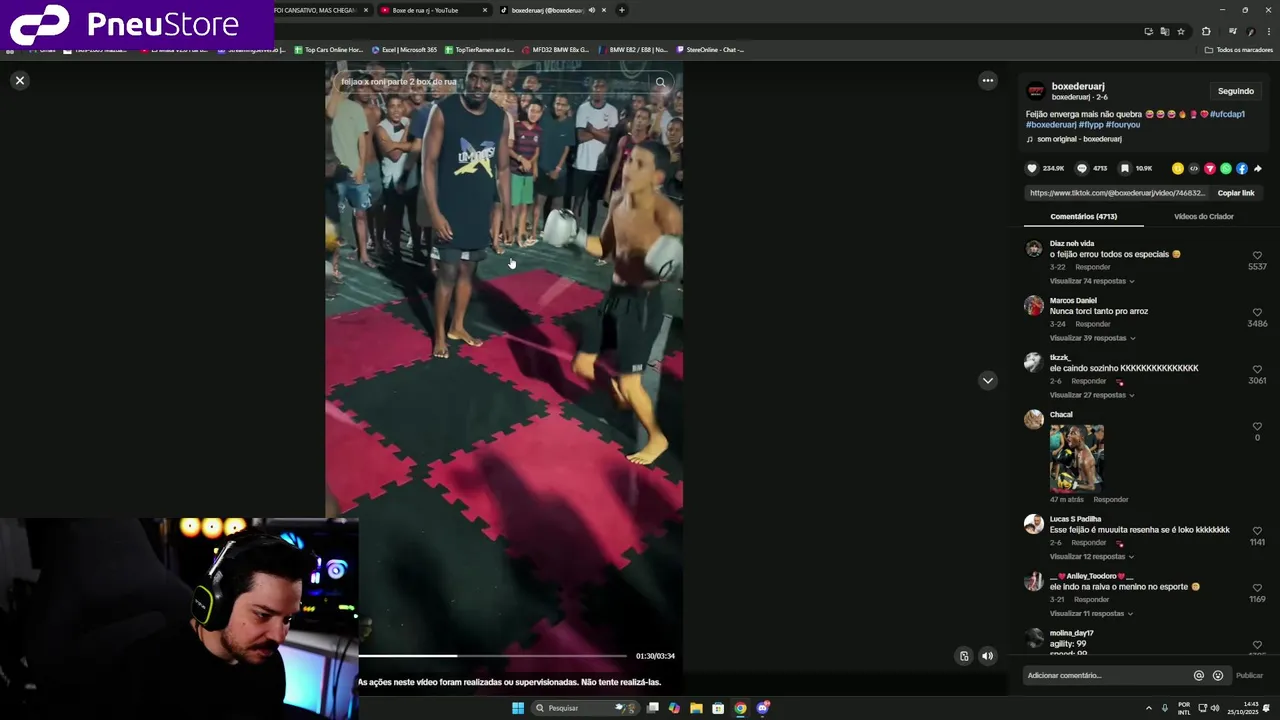Open the #boxederuarj hashtag link
This screenshot has width=1280, height=720.
tap(1050, 125)
